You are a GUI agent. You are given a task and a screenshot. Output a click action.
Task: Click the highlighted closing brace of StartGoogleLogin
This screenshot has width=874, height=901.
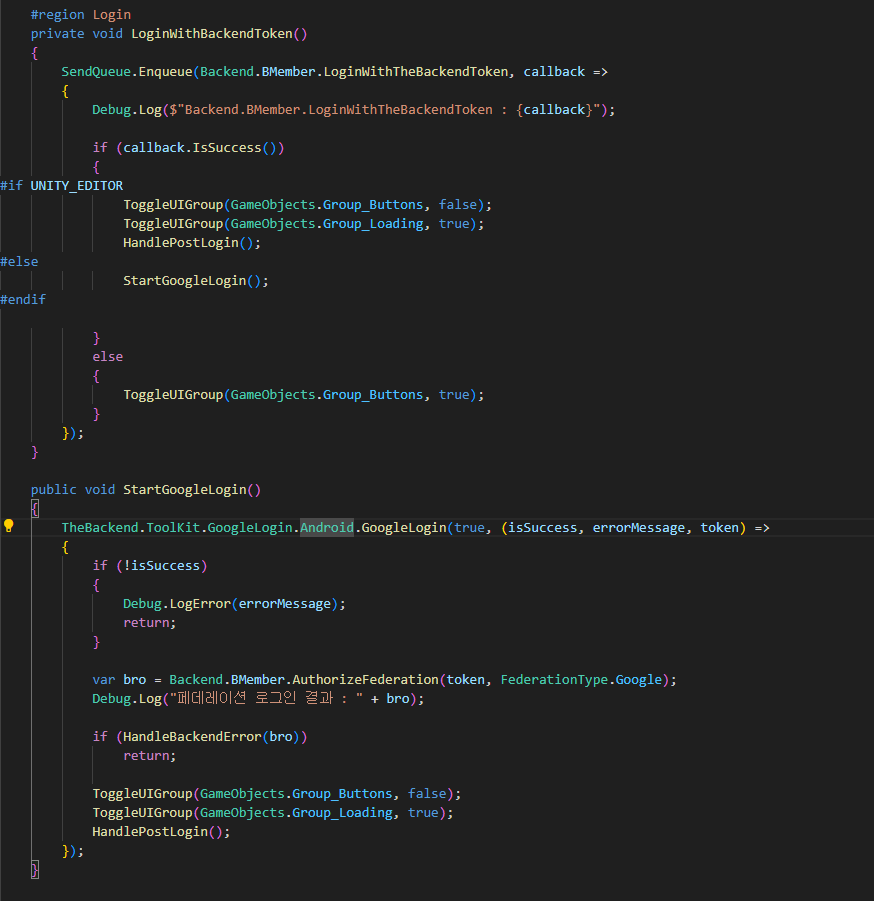coord(34,869)
